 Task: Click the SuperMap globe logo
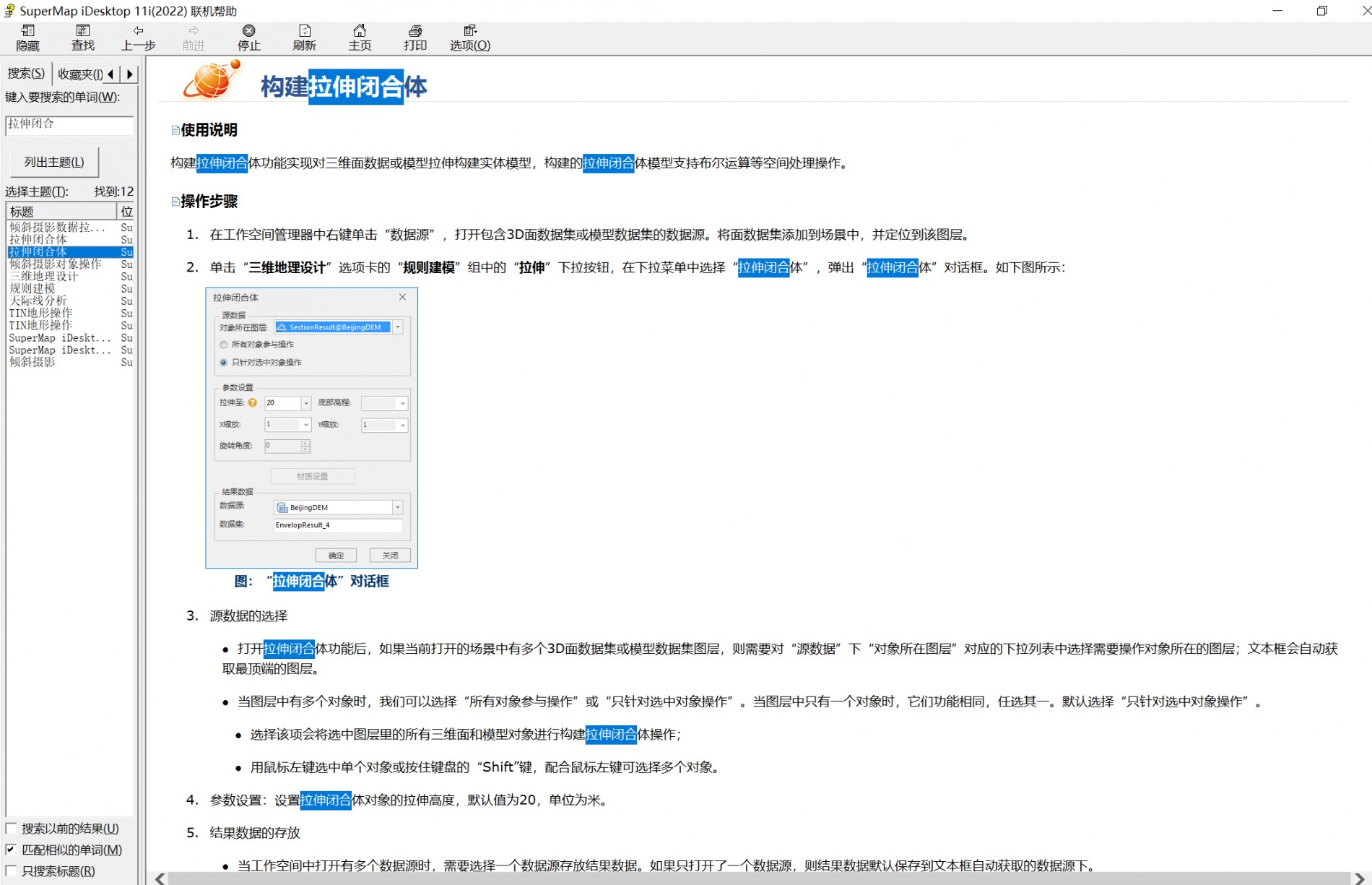click(x=212, y=79)
